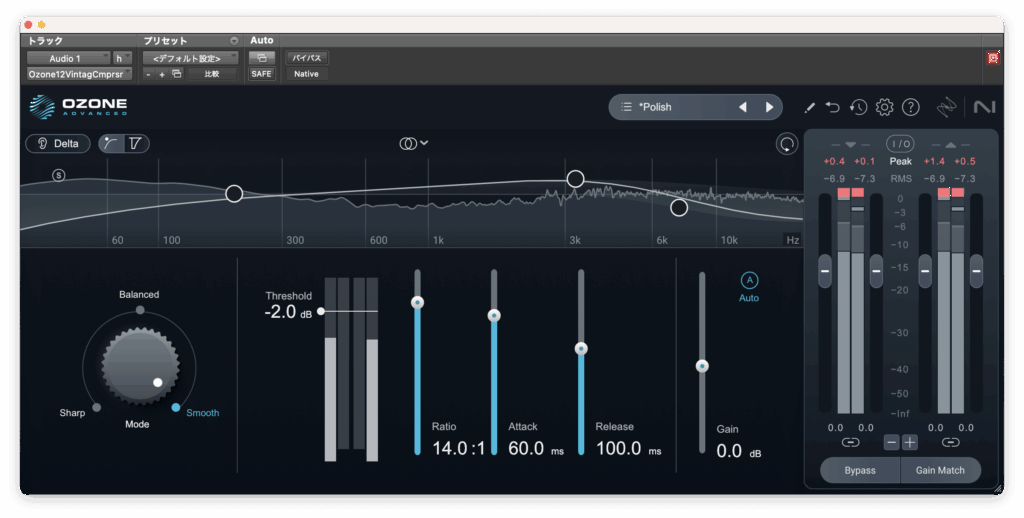The image size is (1024, 518).
Task: Click the undo arrow icon
Action: coord(833,107)
